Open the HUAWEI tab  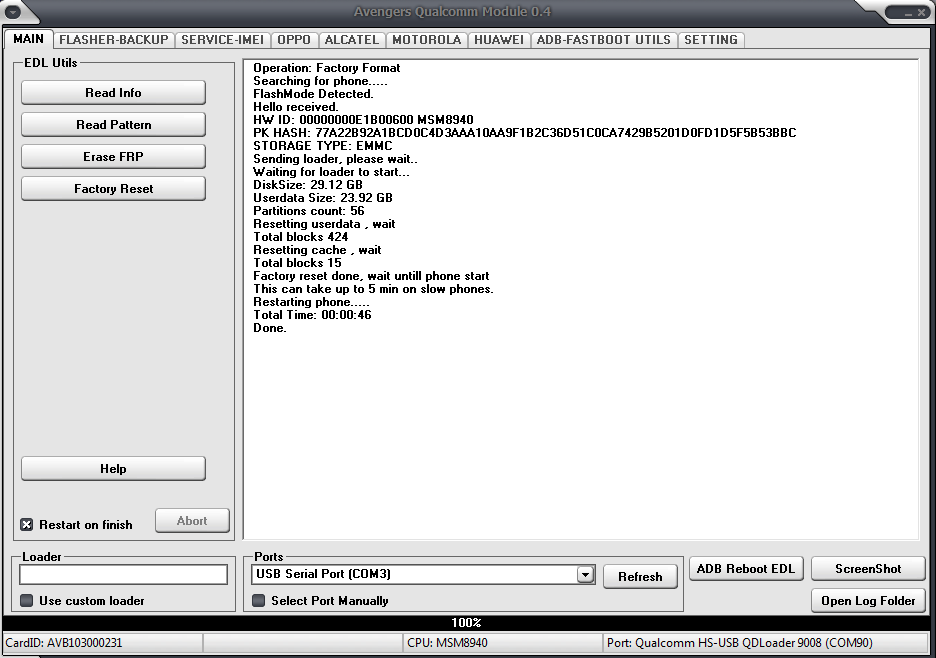498,39
